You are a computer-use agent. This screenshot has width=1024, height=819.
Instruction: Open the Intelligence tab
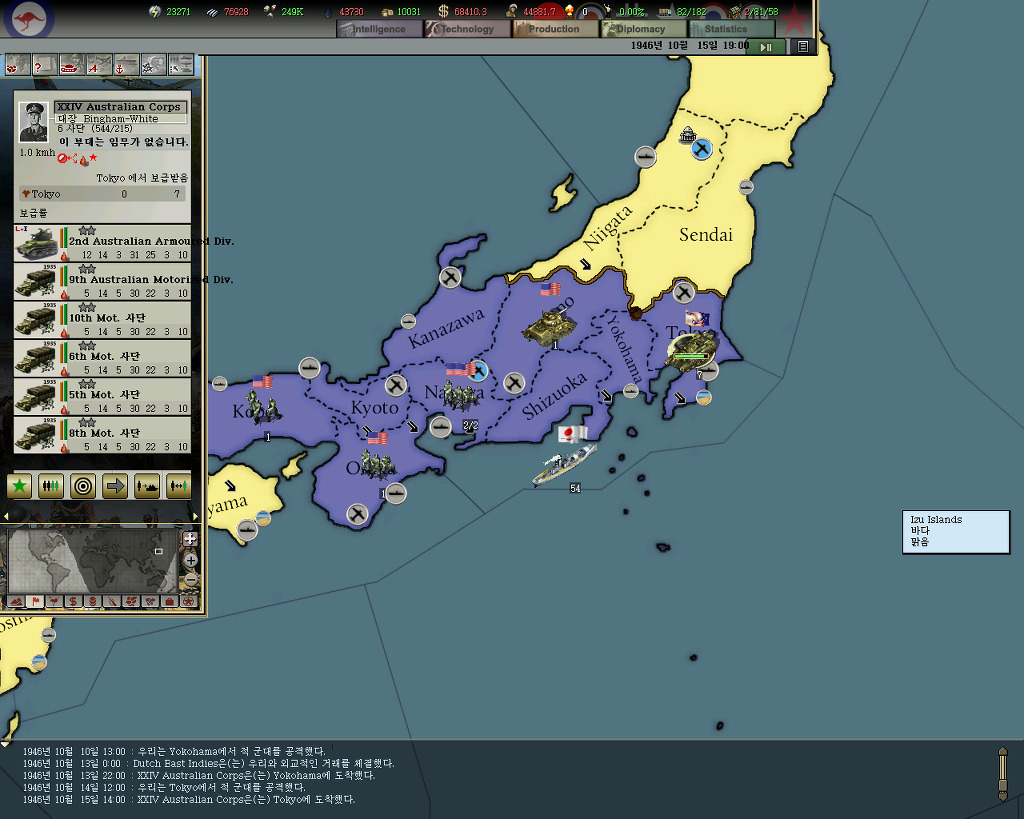[x=379, y=29]
